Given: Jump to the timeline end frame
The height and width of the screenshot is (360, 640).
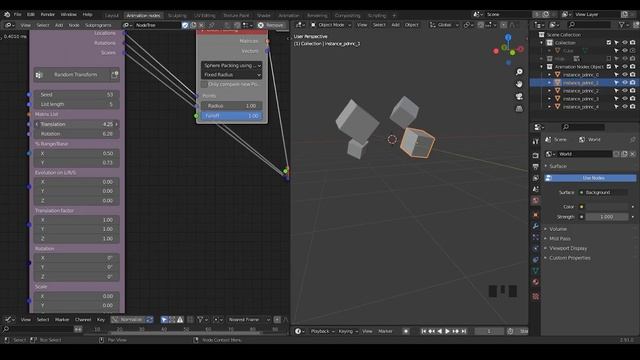Looking at the screenshot, I should (x=464, y=331).
